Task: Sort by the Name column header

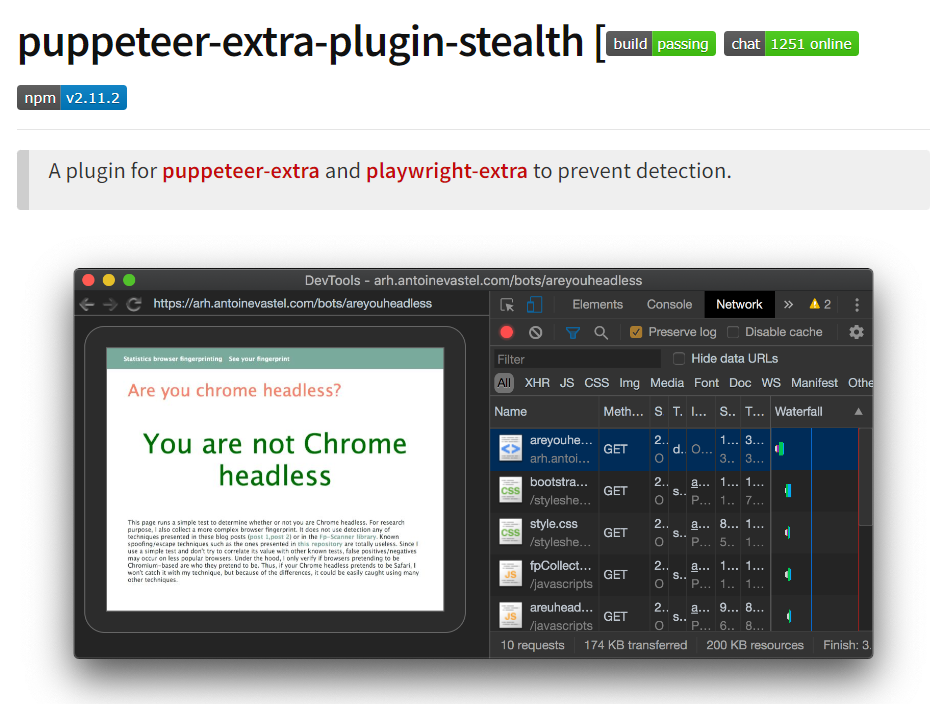Action: 545,412
